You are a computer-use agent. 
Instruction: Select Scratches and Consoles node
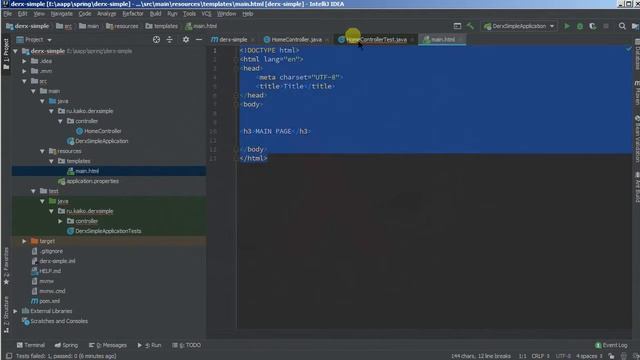coord(55,321)
